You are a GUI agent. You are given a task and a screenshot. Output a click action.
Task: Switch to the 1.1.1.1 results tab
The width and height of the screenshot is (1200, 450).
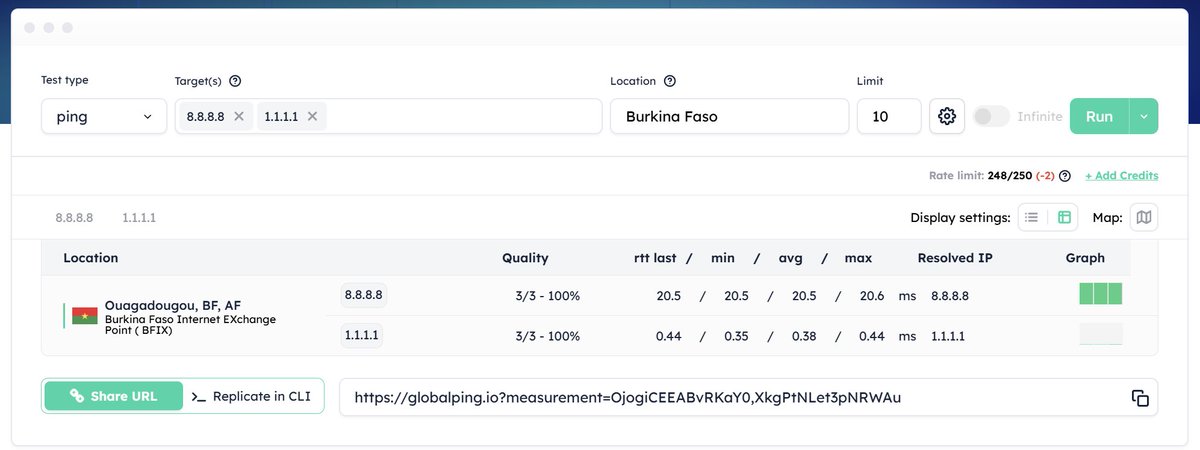(x=139, y=217)
